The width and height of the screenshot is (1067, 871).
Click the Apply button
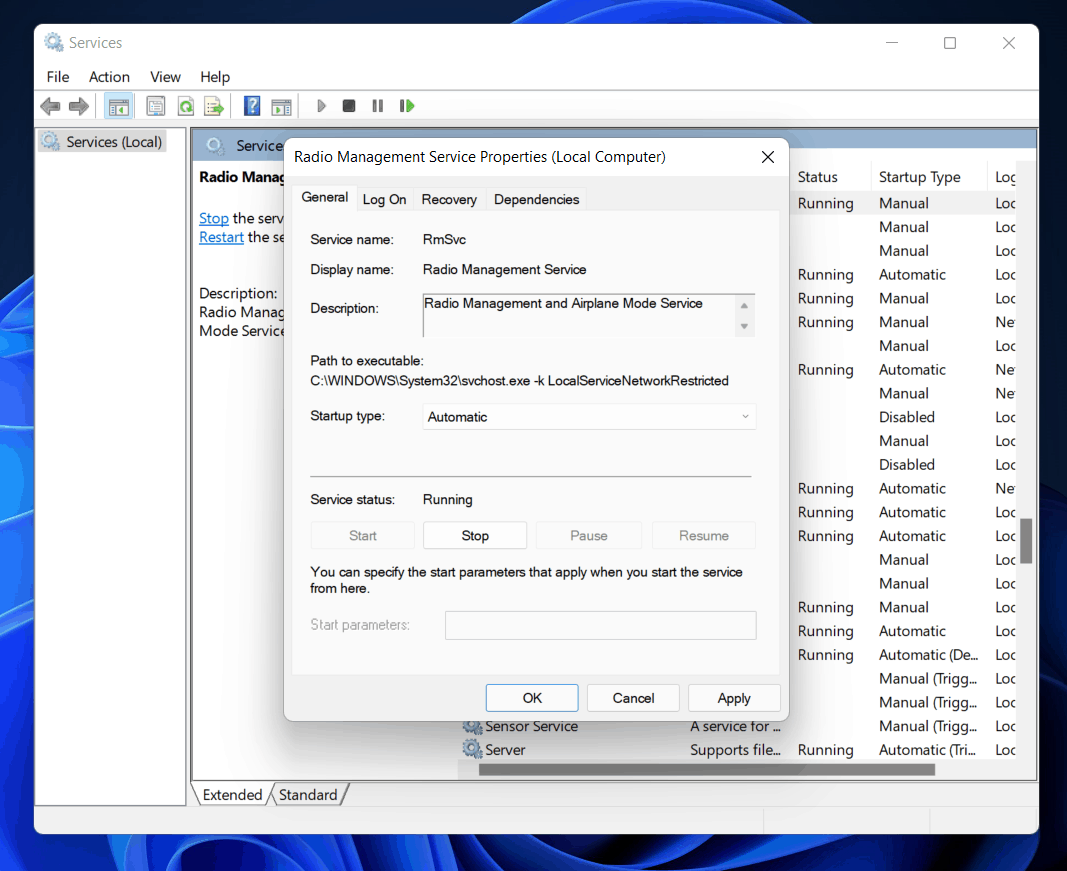click(x=733, y=698)
